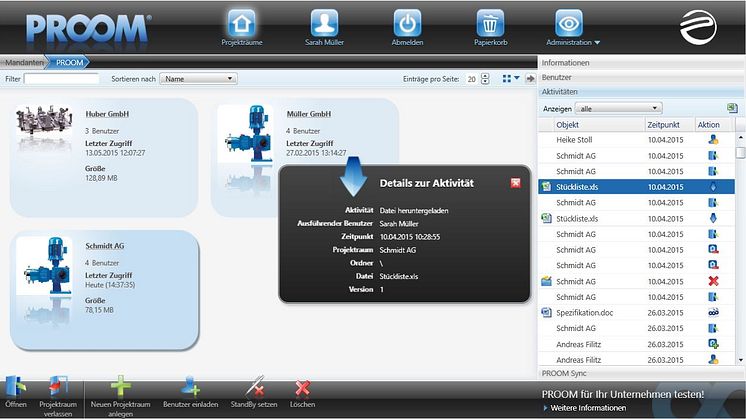This screenshot has width=746, height=419.
Task: Close the Details zur Aktivität popup
Action: 515,183
